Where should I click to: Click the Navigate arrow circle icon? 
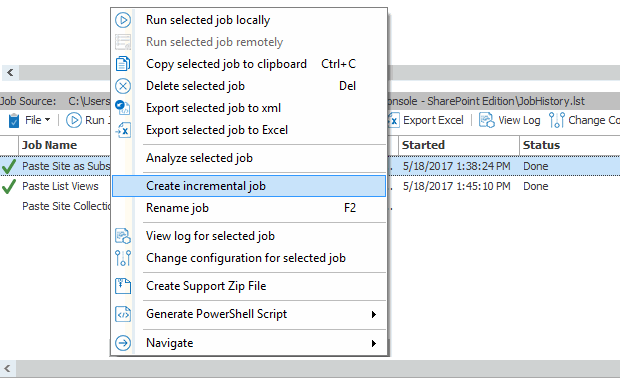[x=123, y=343]
